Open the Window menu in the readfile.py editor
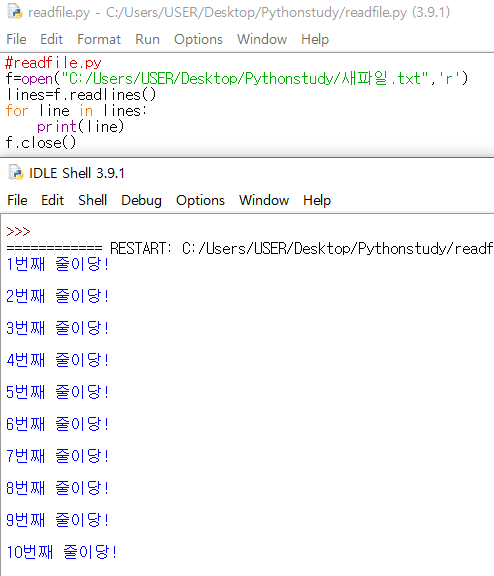Screen dimensions: 494x576 (262, 39)
